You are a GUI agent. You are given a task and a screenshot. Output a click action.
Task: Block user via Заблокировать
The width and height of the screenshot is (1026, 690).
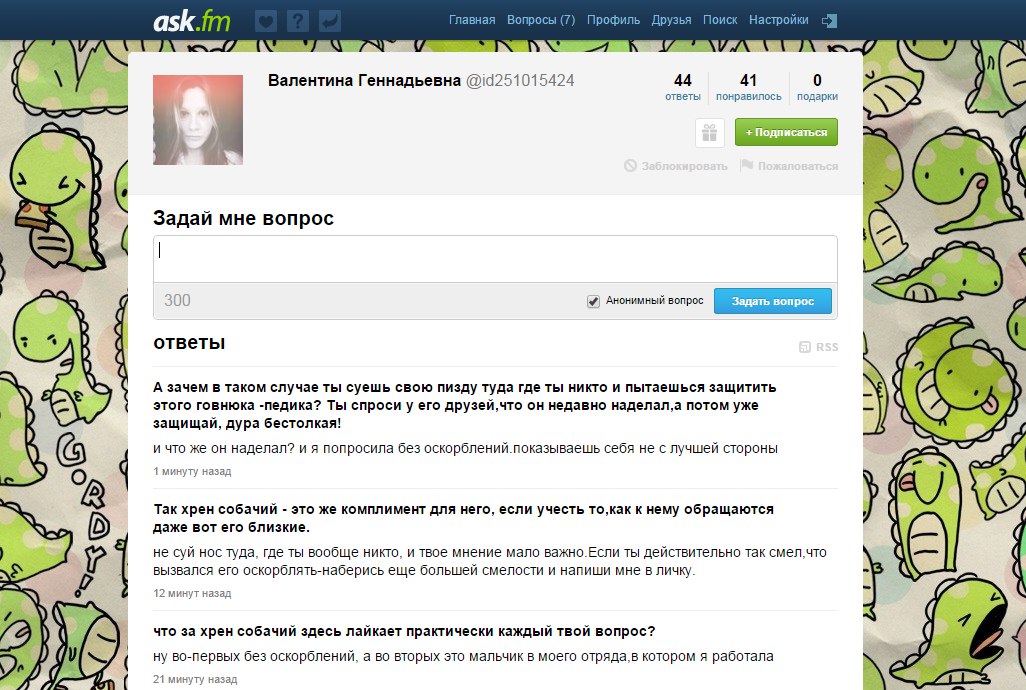click(676, 166)
